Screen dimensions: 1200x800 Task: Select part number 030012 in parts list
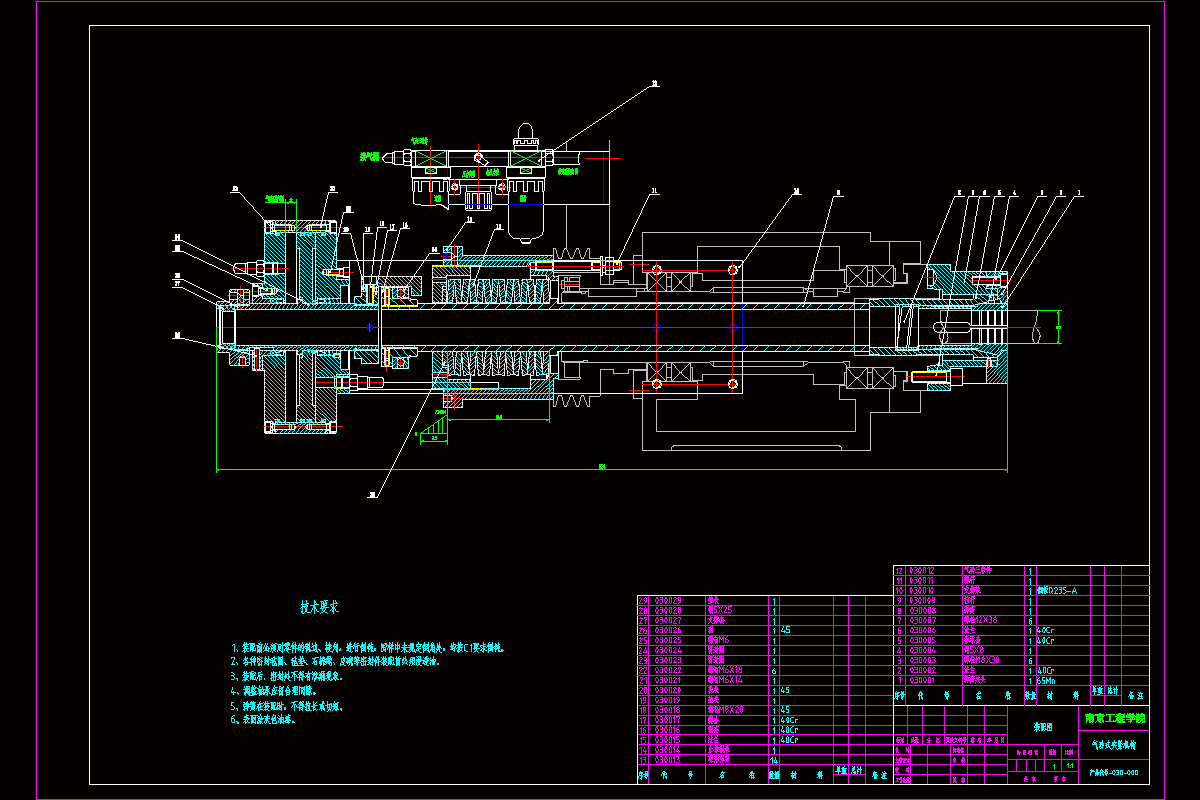pos(922,571)
